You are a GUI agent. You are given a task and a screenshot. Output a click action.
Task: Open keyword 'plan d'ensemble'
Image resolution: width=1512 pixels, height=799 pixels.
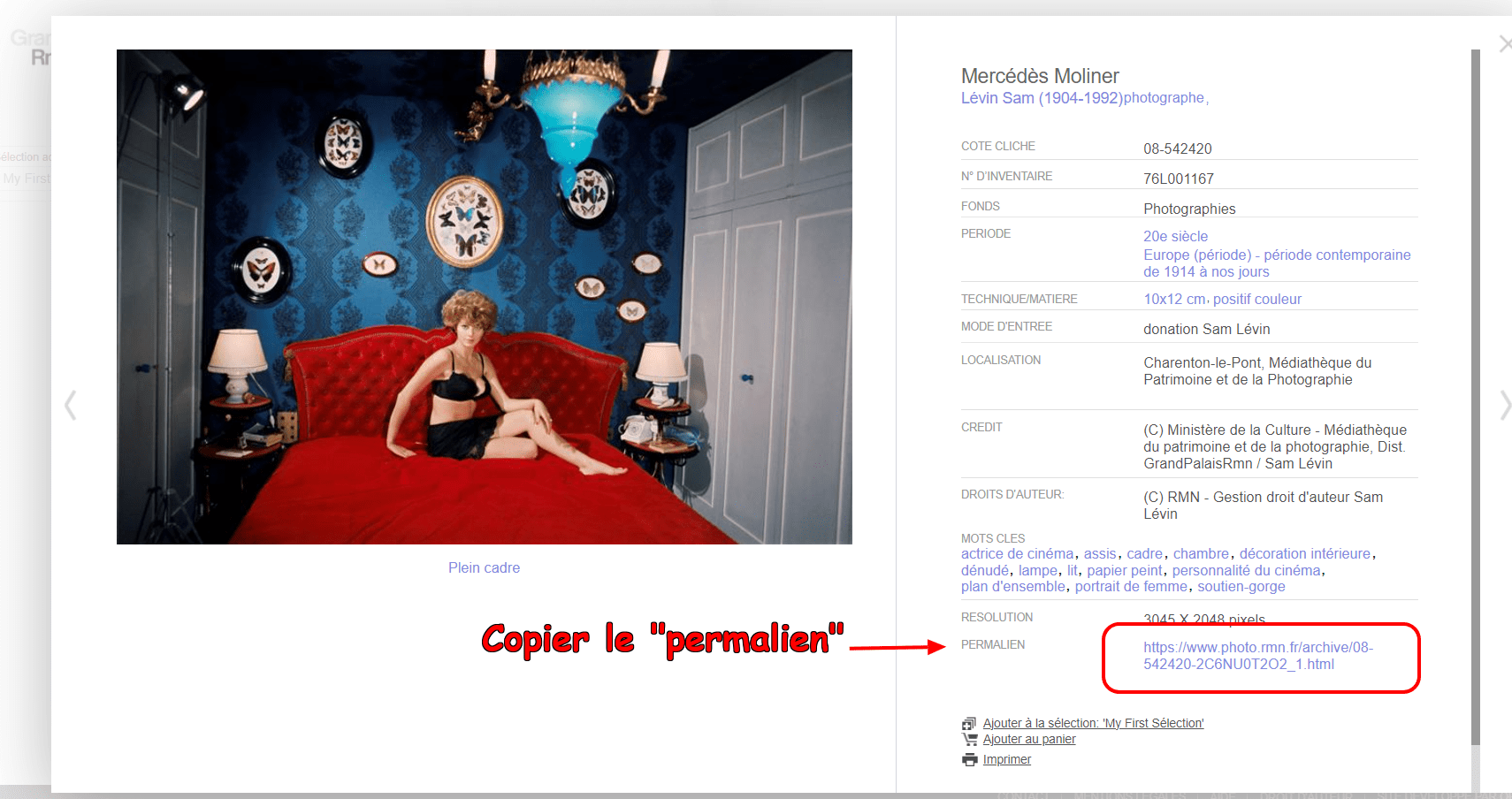[1013, 587]
